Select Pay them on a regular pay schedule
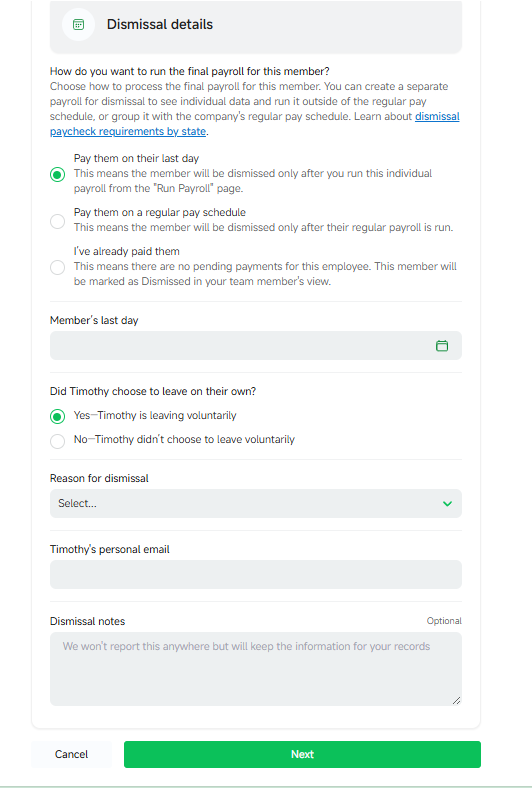 pyautogui.click(x=58, y=221)
